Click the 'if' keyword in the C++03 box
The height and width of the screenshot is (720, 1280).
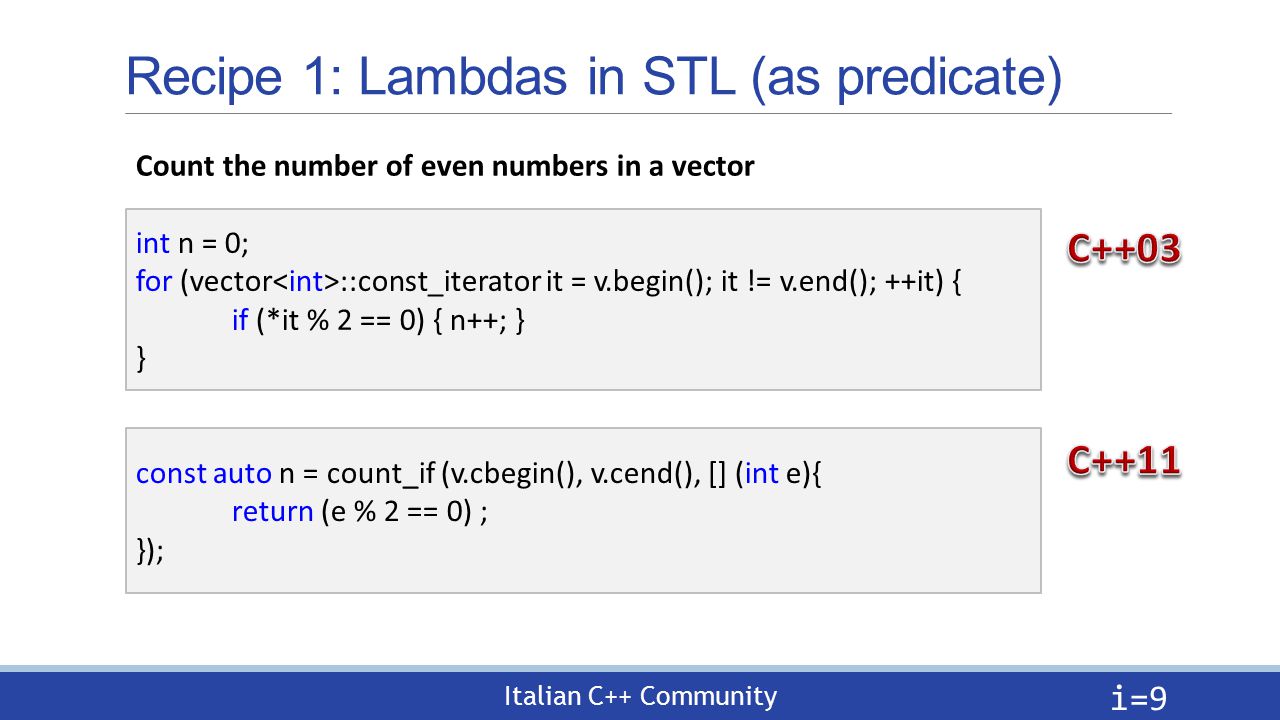pyautogui.click(x=240, y=320)
